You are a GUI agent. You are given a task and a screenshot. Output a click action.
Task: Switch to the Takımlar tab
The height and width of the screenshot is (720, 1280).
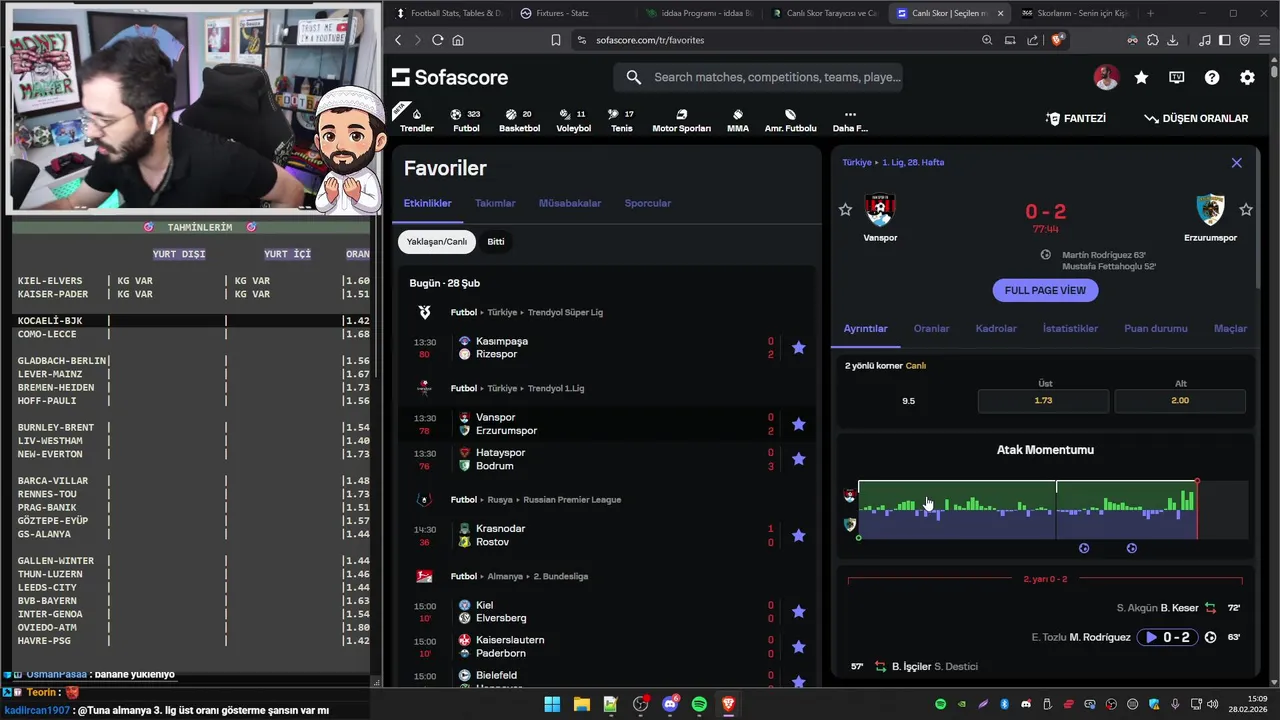495,203
